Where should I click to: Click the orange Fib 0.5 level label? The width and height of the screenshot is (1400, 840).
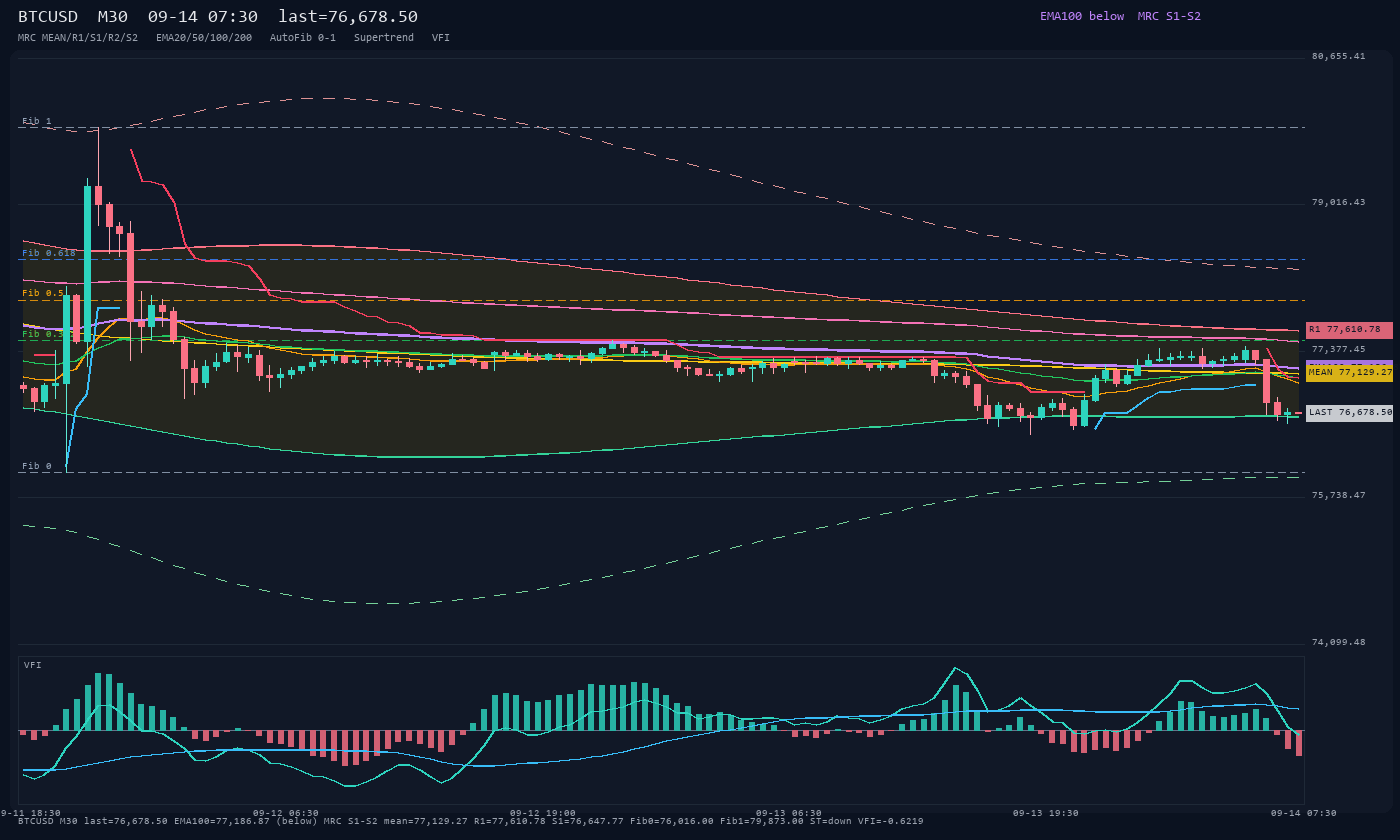click(x=43, y=293)
